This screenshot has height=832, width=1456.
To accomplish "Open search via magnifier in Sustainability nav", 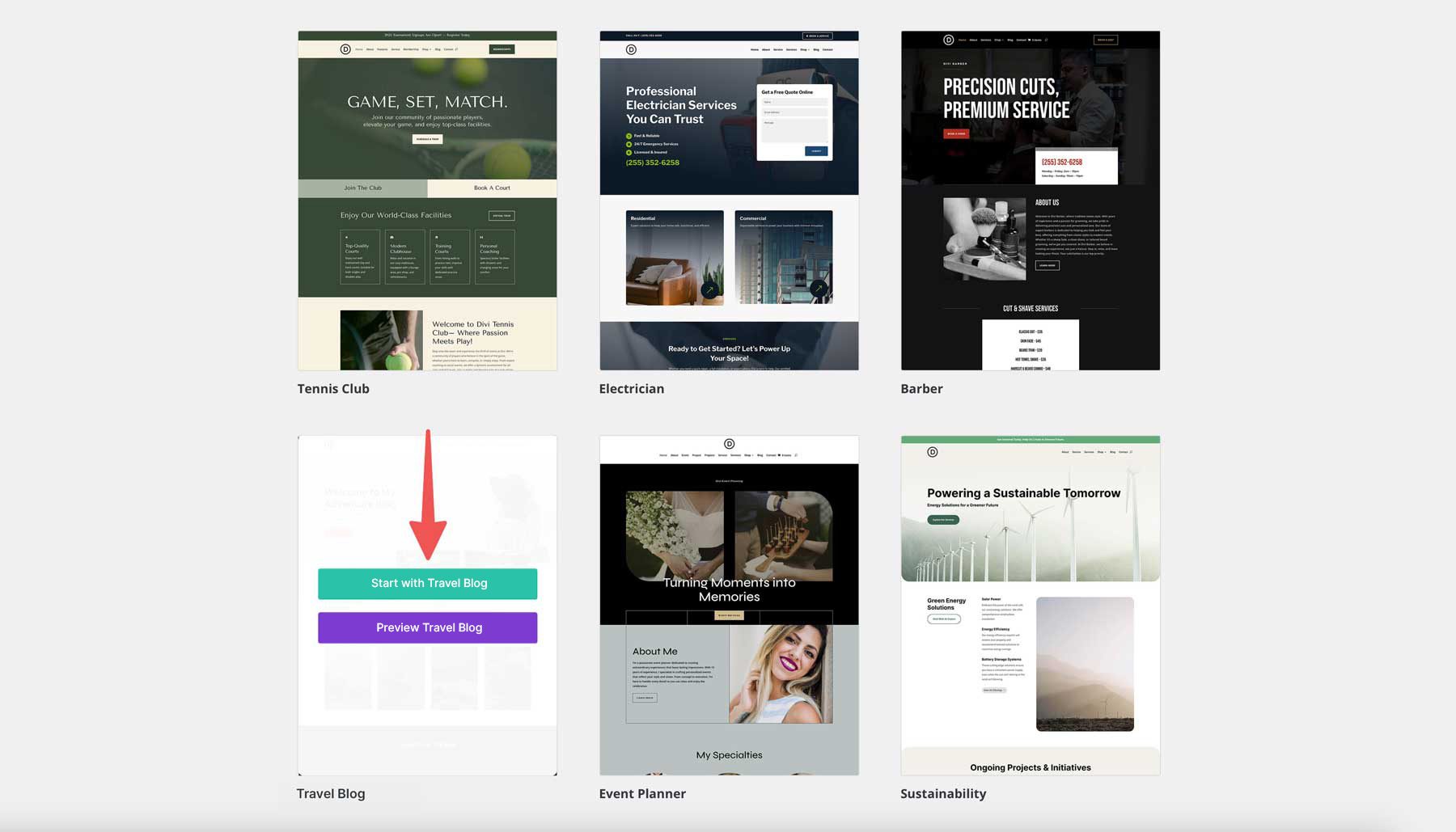I will [1131, 451].
